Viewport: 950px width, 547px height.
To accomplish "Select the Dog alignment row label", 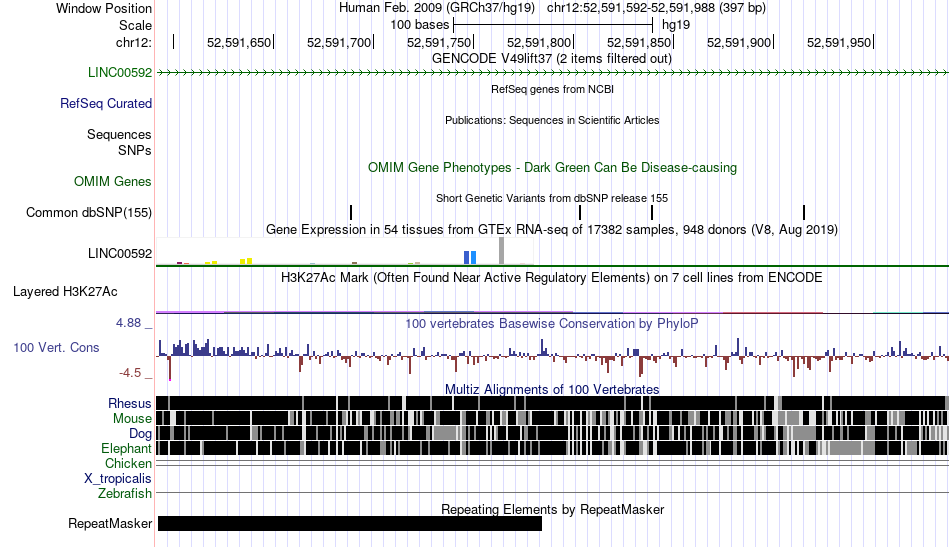I will 140,433.
